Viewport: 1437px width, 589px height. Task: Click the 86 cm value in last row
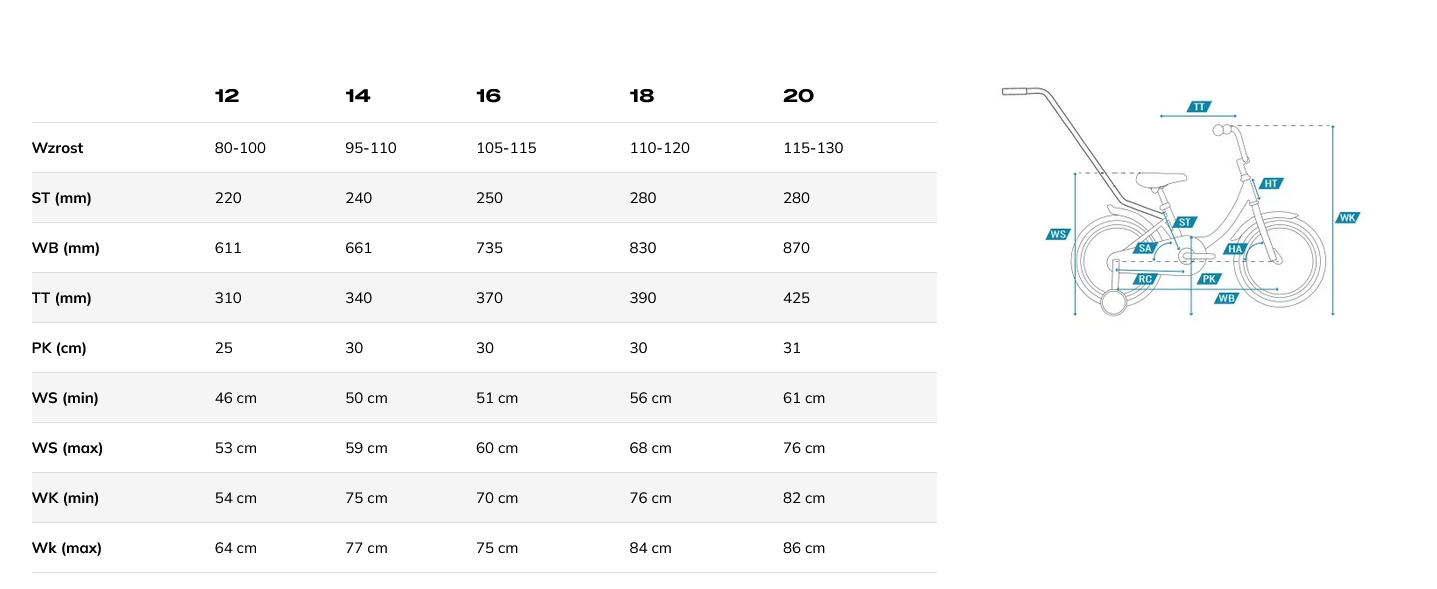[x=804, y=548]
